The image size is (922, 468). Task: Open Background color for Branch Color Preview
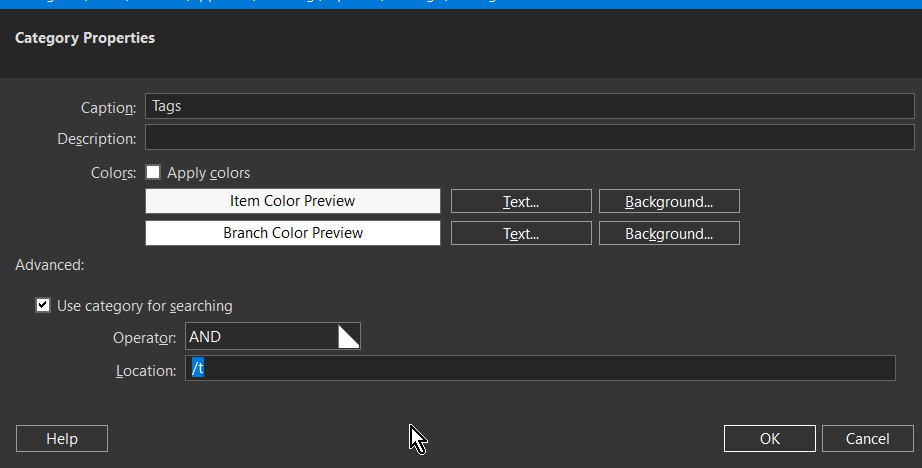669,233
